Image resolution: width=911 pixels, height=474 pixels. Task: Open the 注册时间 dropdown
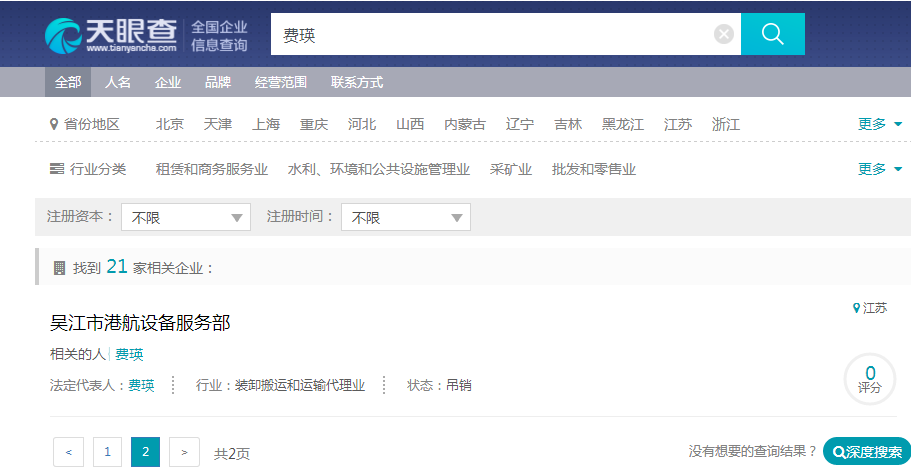point(405,217)
